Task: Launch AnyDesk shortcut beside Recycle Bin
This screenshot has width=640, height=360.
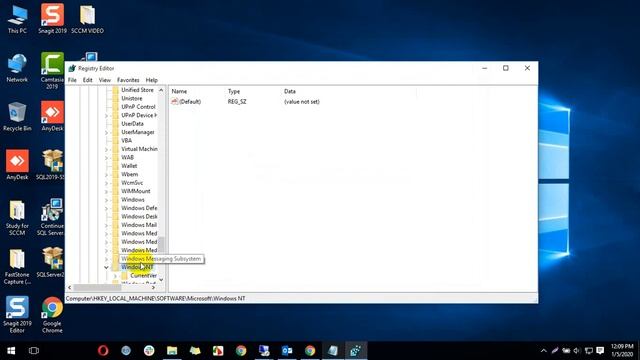Action: click(52, 117)
